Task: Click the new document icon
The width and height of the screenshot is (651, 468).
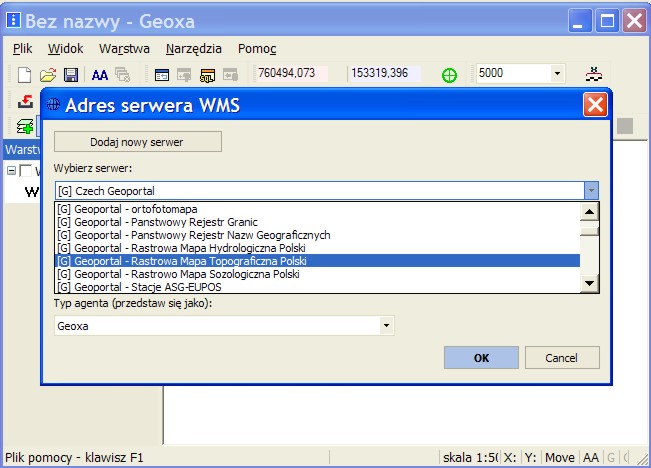Action: click(24, 75)
